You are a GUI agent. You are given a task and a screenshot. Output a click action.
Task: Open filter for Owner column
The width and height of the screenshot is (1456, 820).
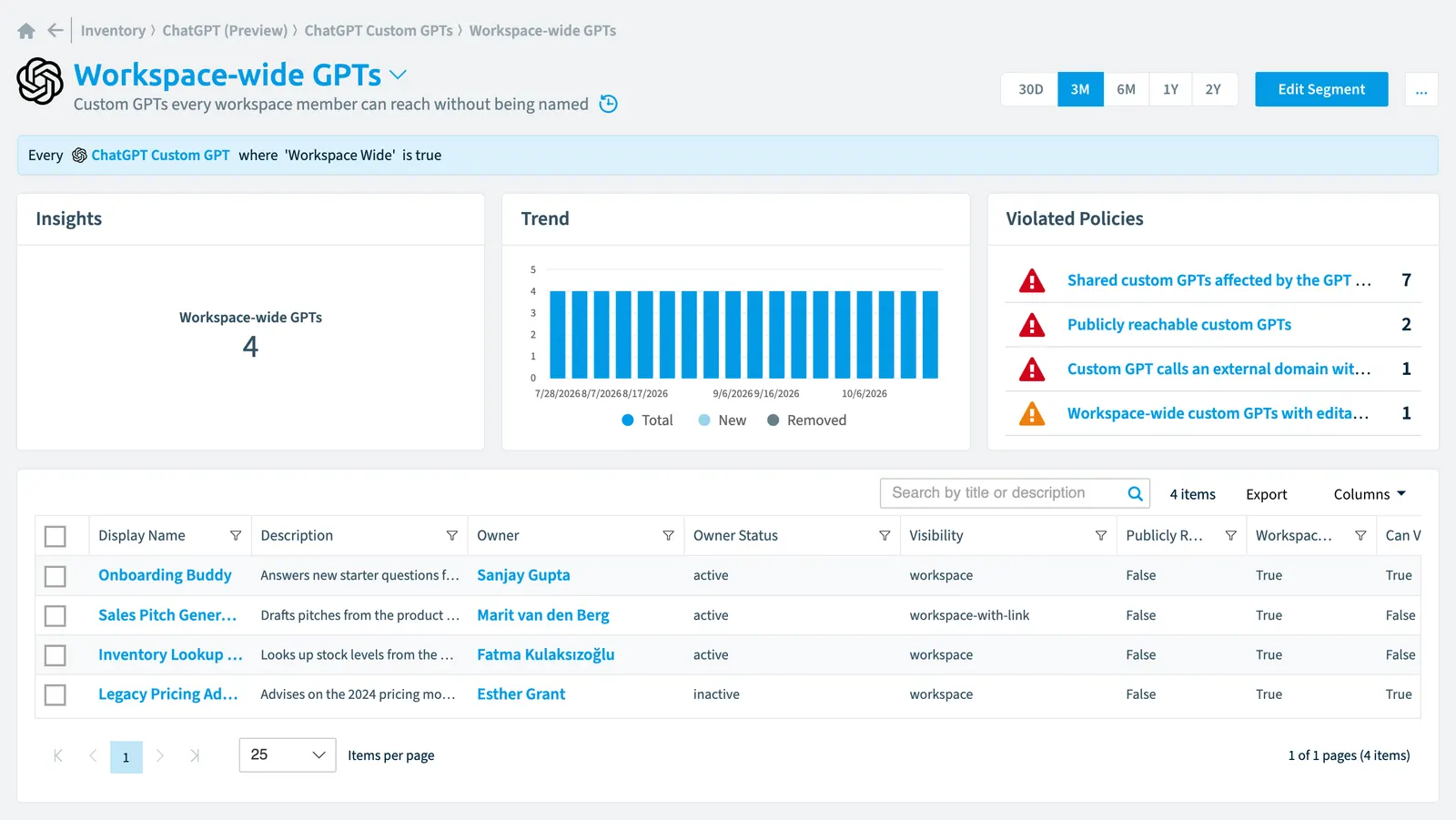point(668,536)
